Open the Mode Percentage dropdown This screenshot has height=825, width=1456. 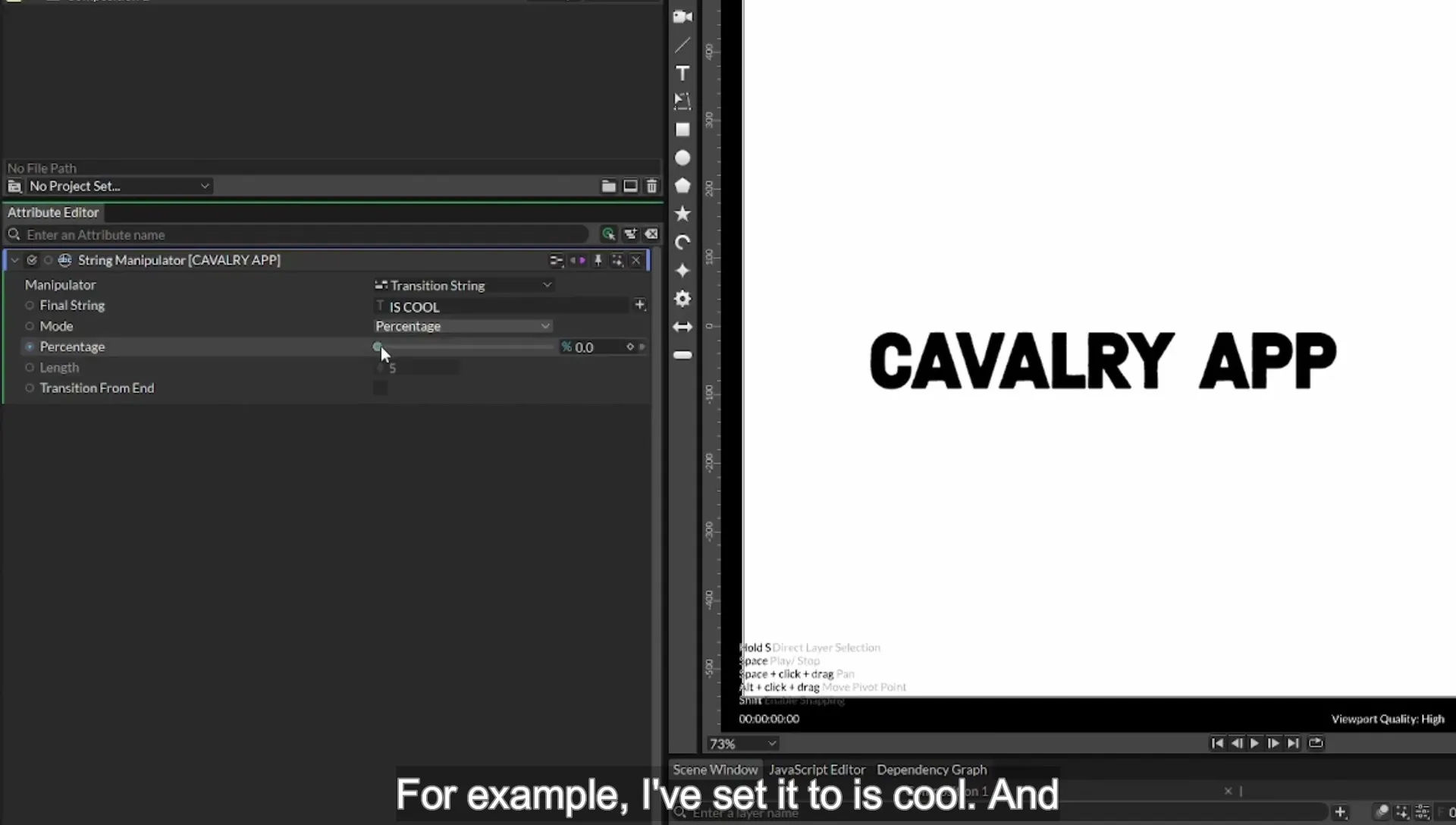(463, 326)
